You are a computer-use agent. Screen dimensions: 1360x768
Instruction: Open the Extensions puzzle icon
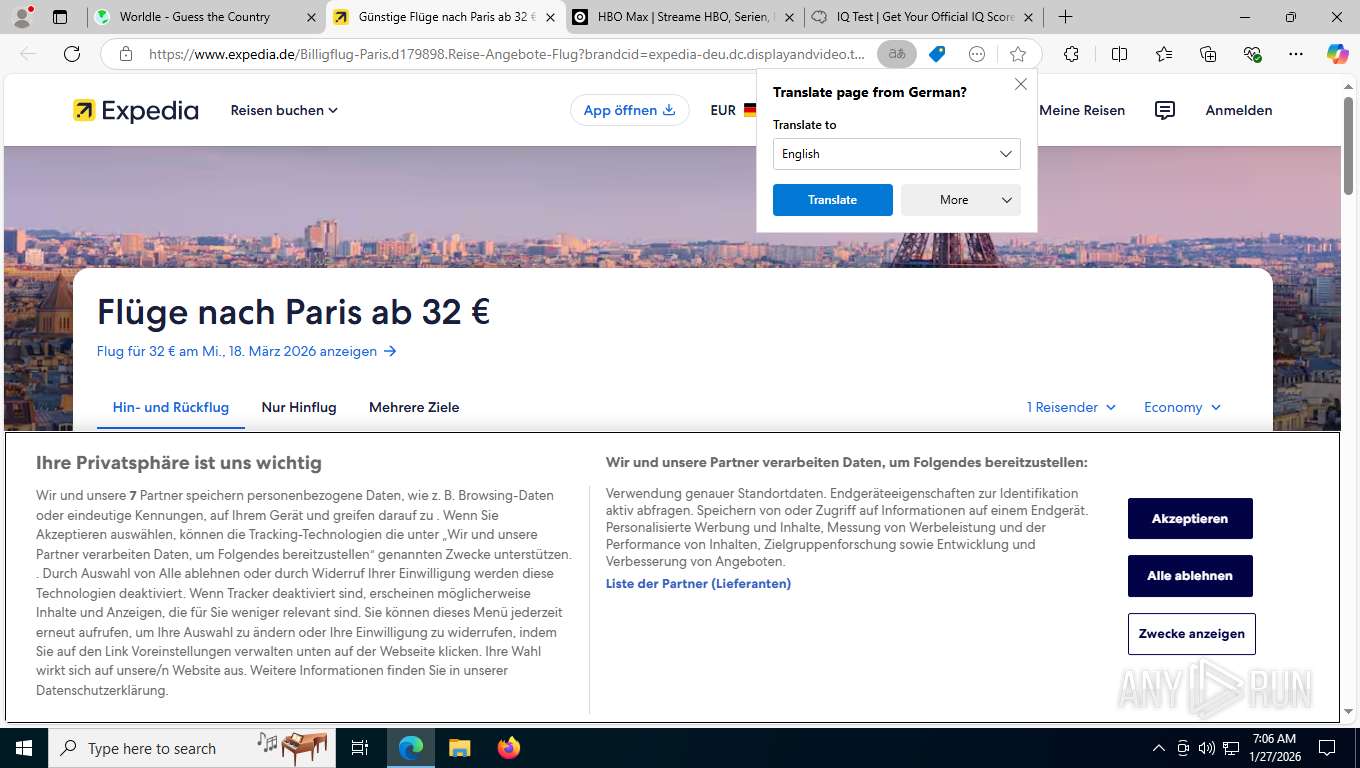point(1071,54)
